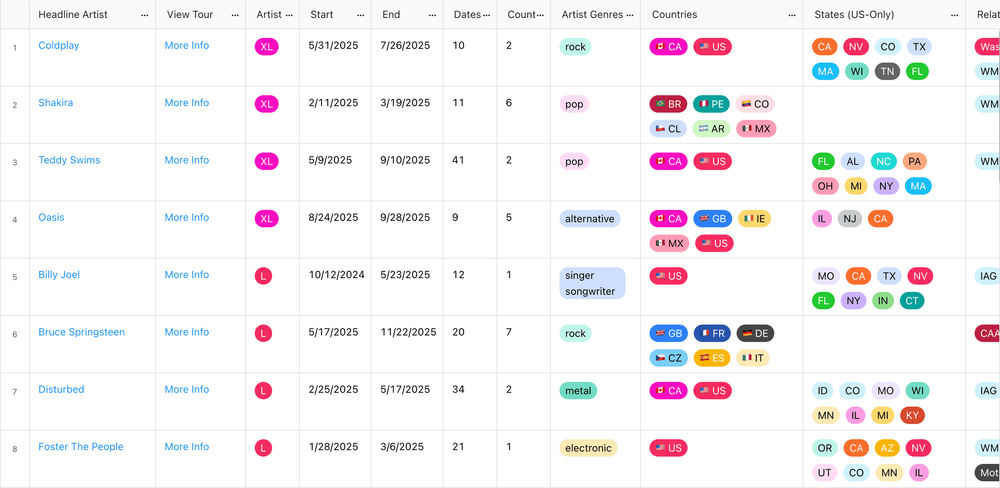Viewport: 1000px width, 488px height.
Task: Click the L size badge for Billy Joel
Action: pos(263,276)
